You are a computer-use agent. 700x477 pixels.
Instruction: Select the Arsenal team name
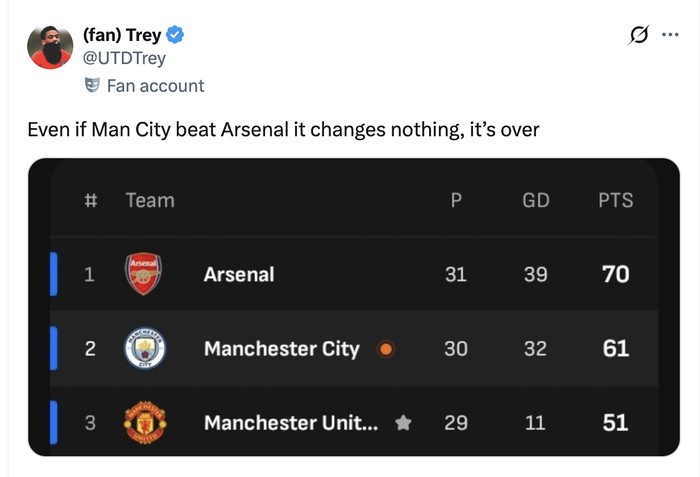[x=239, y=274]
